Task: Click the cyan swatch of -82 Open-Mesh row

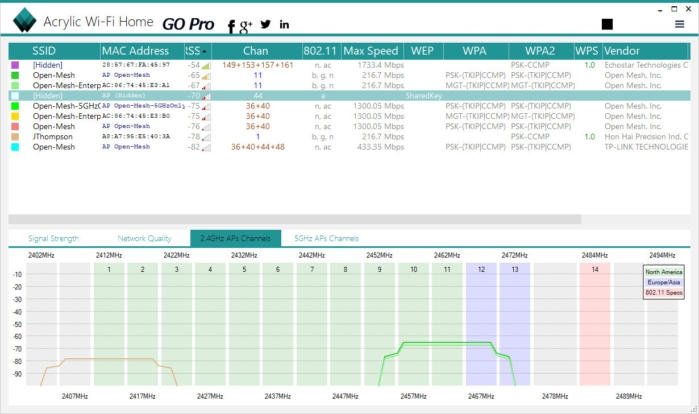Action: click(15, 147)
